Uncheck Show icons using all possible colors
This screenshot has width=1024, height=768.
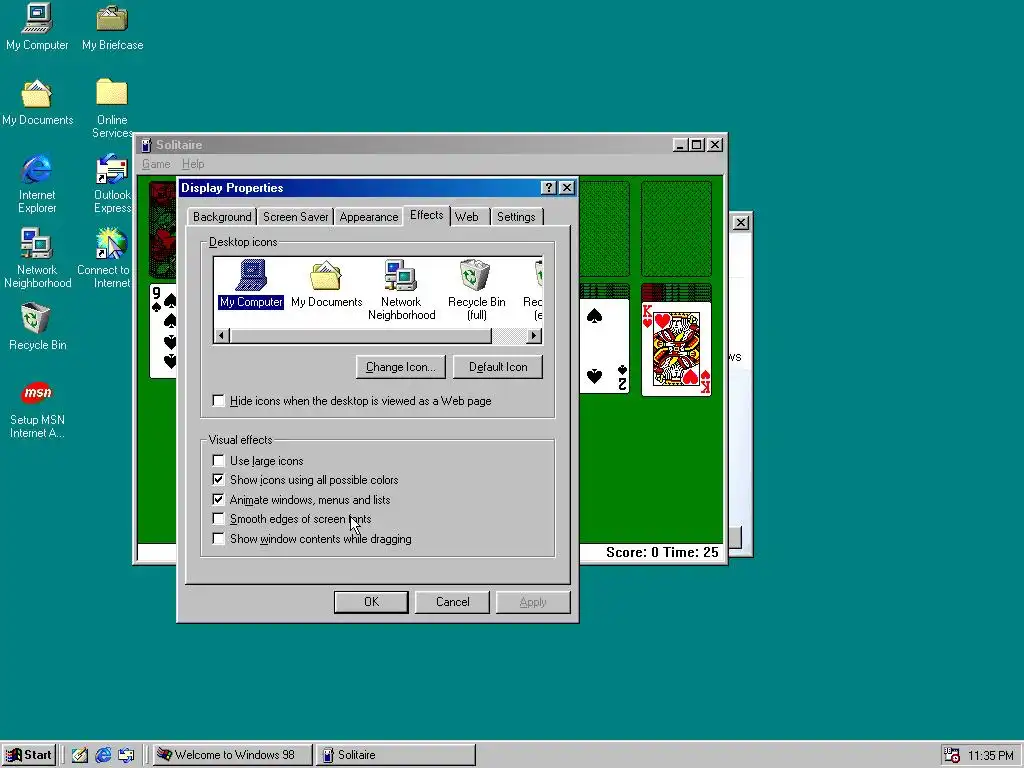tap(218, 480)
